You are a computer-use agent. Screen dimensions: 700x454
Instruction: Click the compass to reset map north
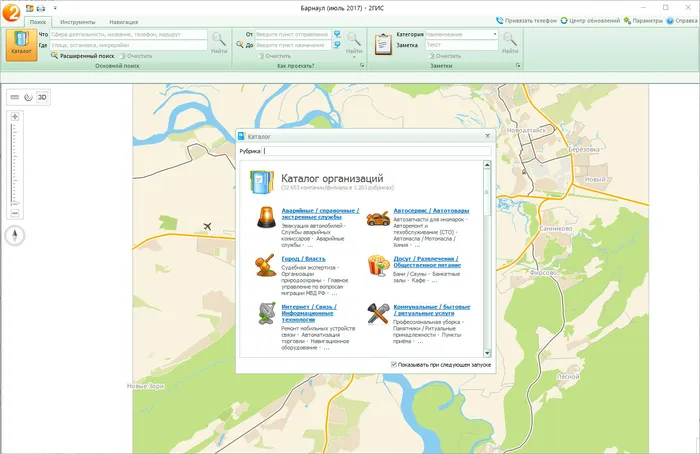(15, 235)
